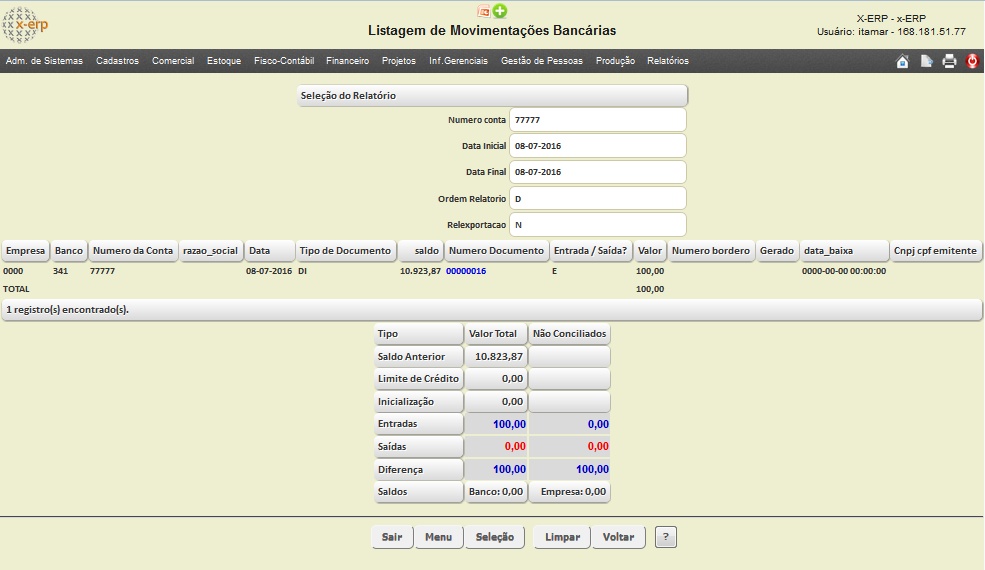Click the red power logout icon
This screenshot has height=570, width=985.
(x=972, y=61)
